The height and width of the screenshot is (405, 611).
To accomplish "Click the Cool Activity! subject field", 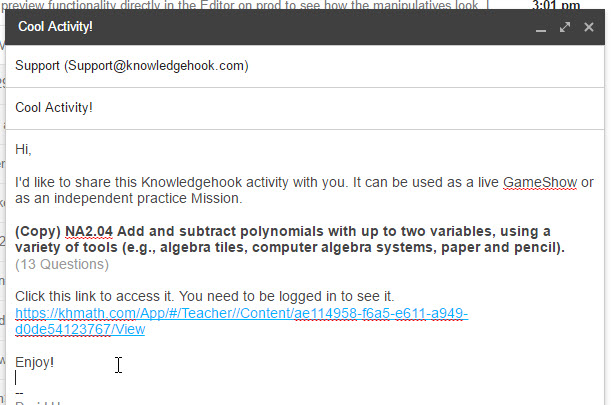I will coord(305,108).
